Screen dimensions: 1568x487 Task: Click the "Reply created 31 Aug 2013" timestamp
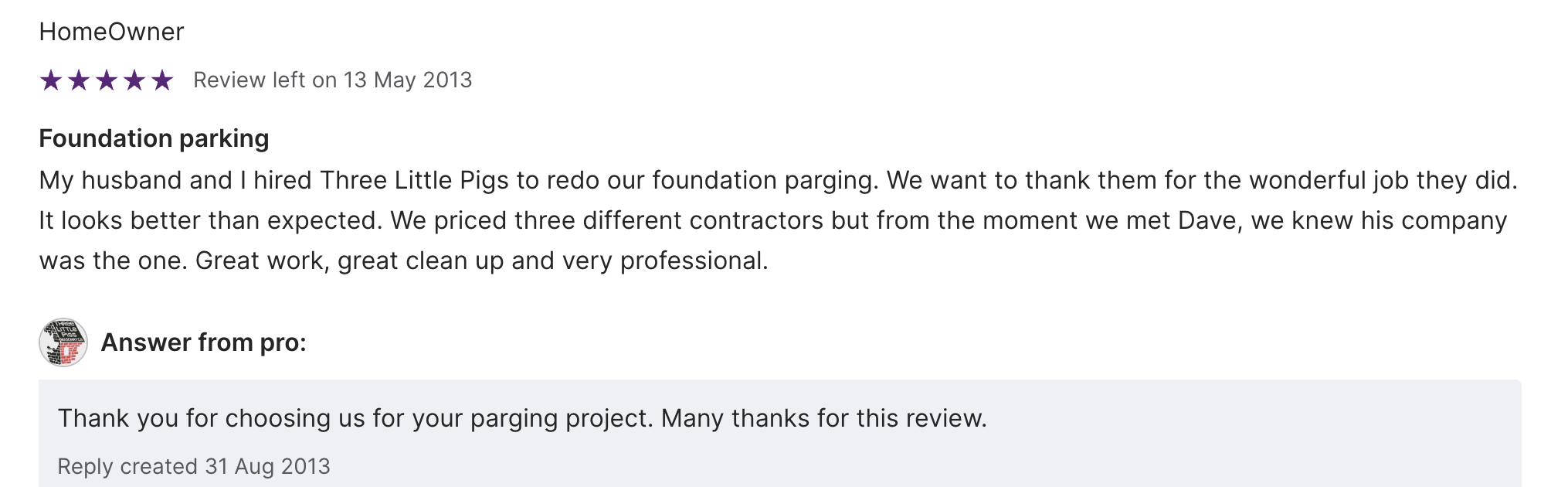[194, 466]
